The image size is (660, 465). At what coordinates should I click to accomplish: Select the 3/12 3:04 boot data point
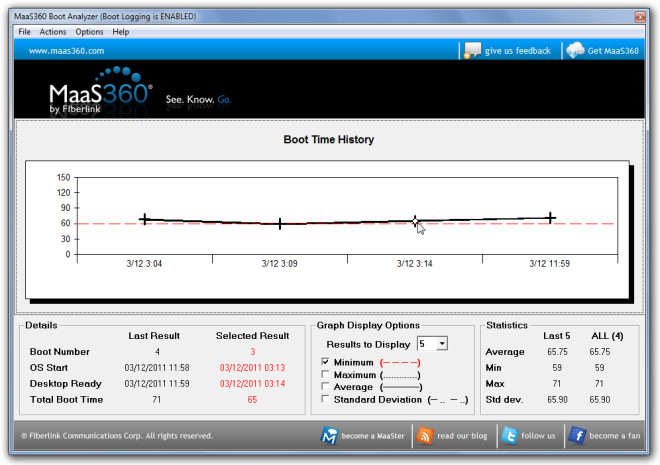[145, 219]
